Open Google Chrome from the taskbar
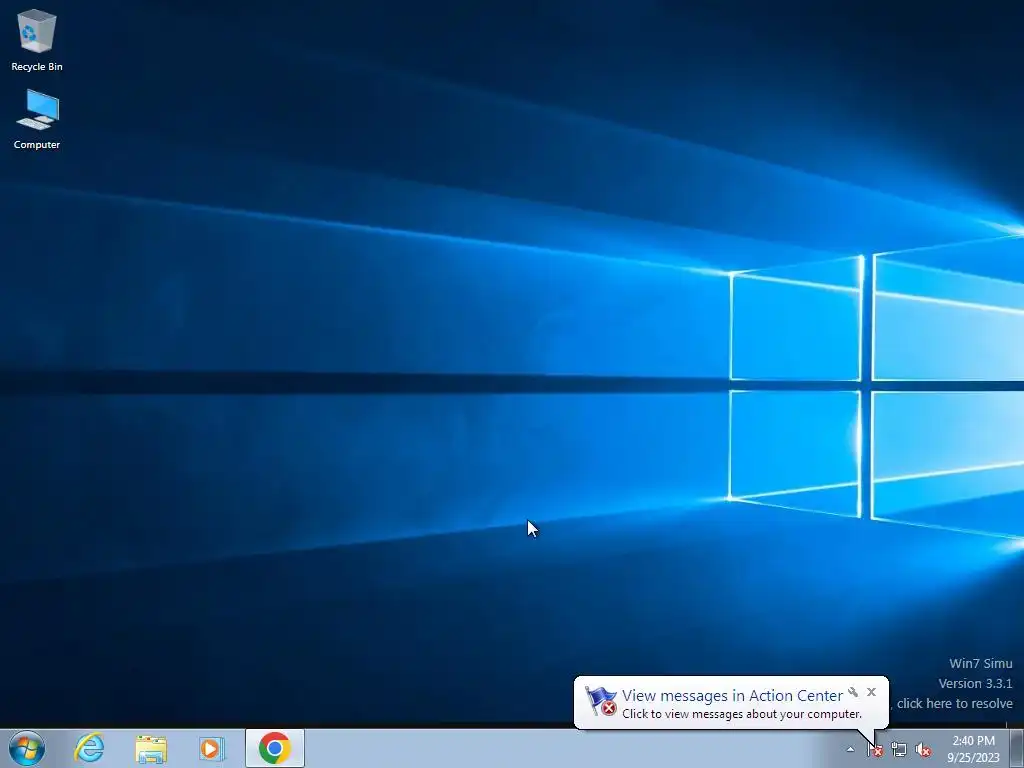 (274, 748)
